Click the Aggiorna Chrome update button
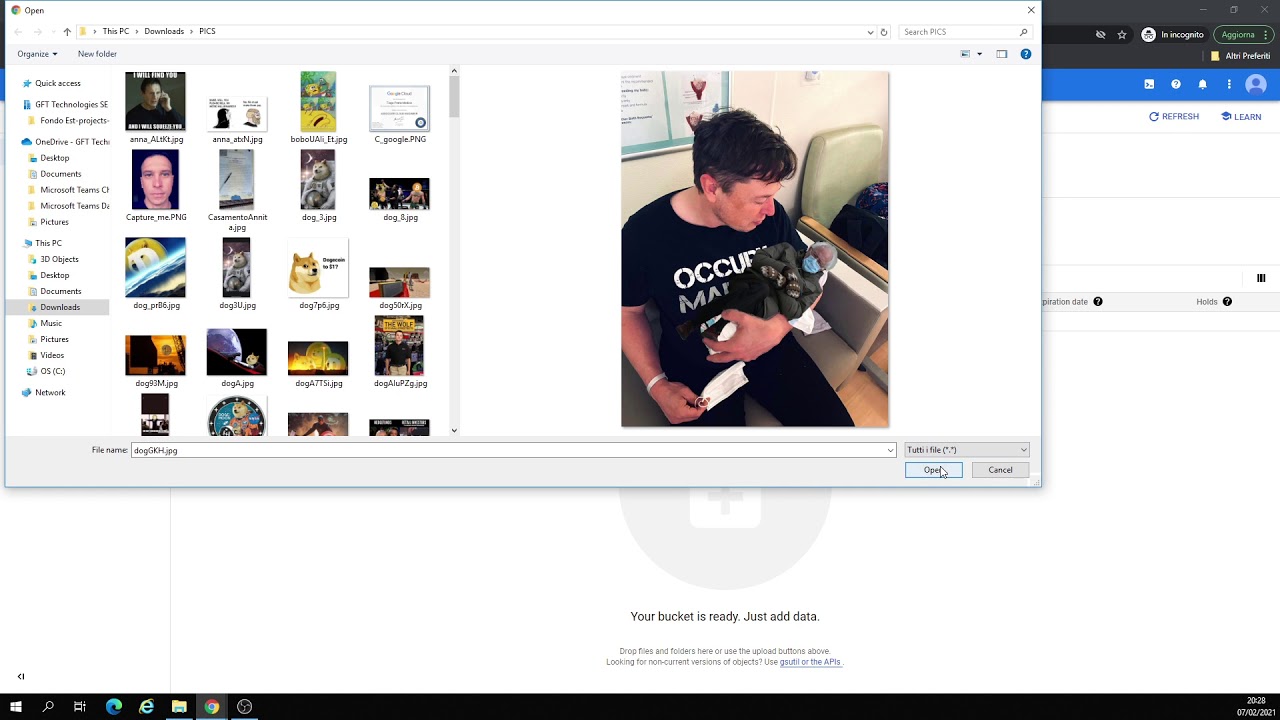The width and height of the screenshot is (1280, 720). (1244, 34)
